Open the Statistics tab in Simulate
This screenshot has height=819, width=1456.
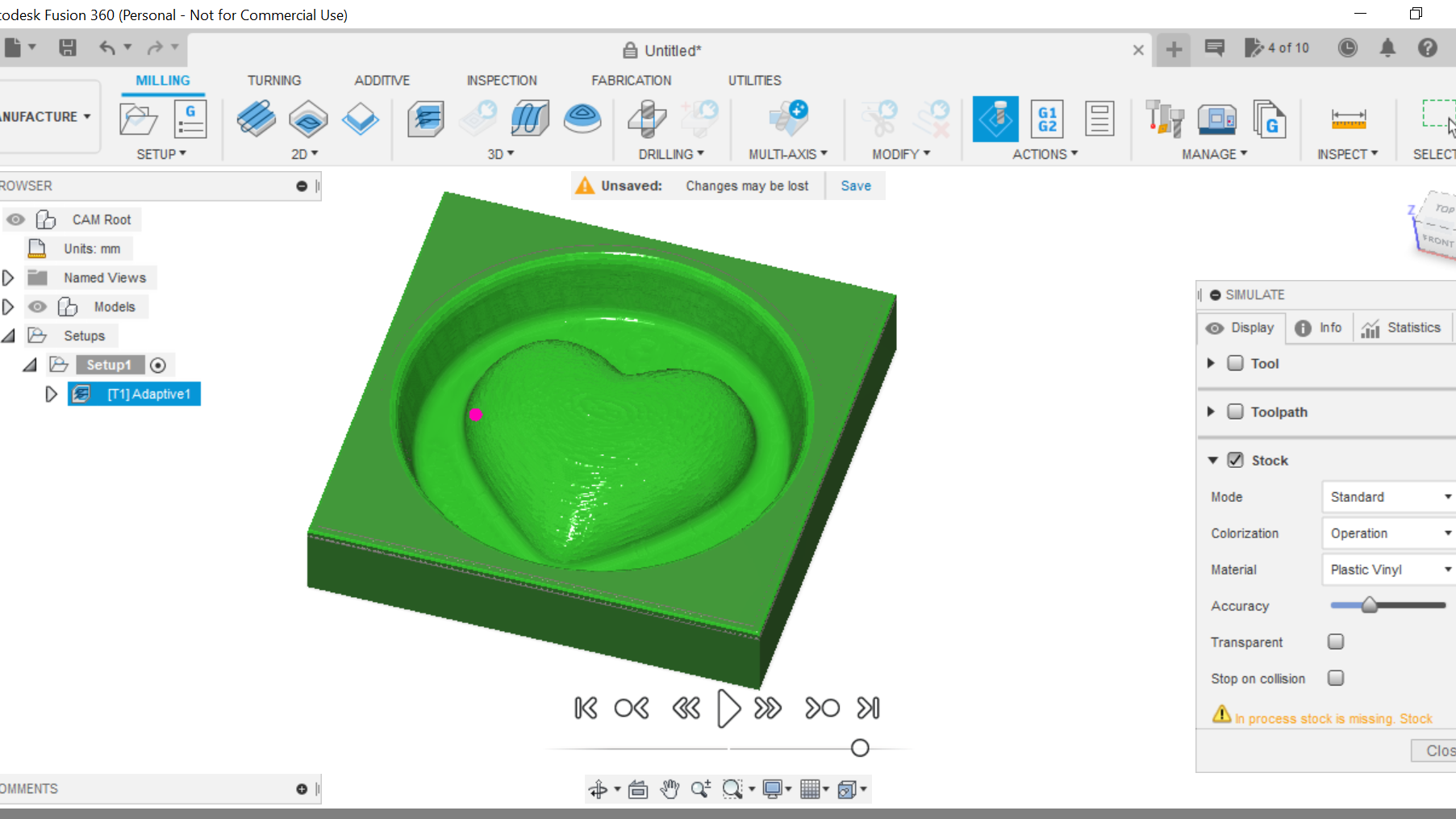pyautogui.click(x=1403, y=328)
